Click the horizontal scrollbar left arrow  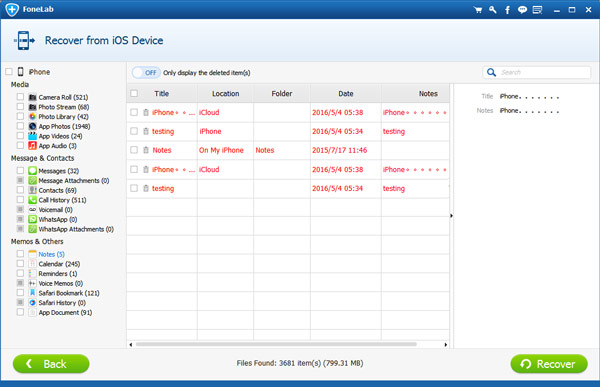point(131,345)
